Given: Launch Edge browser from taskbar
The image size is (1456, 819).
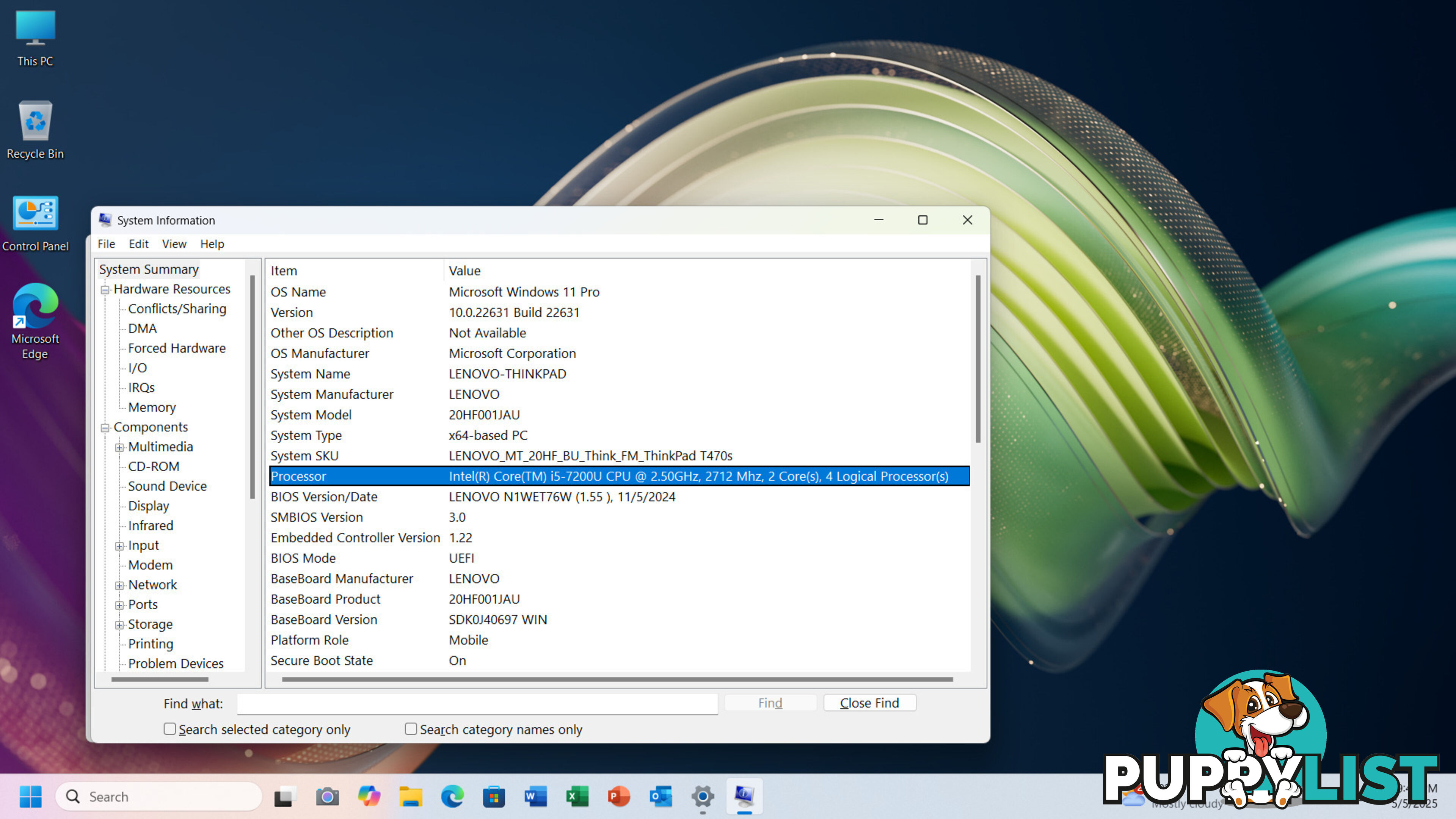Looking at the screenshot, I should point(452,796).
